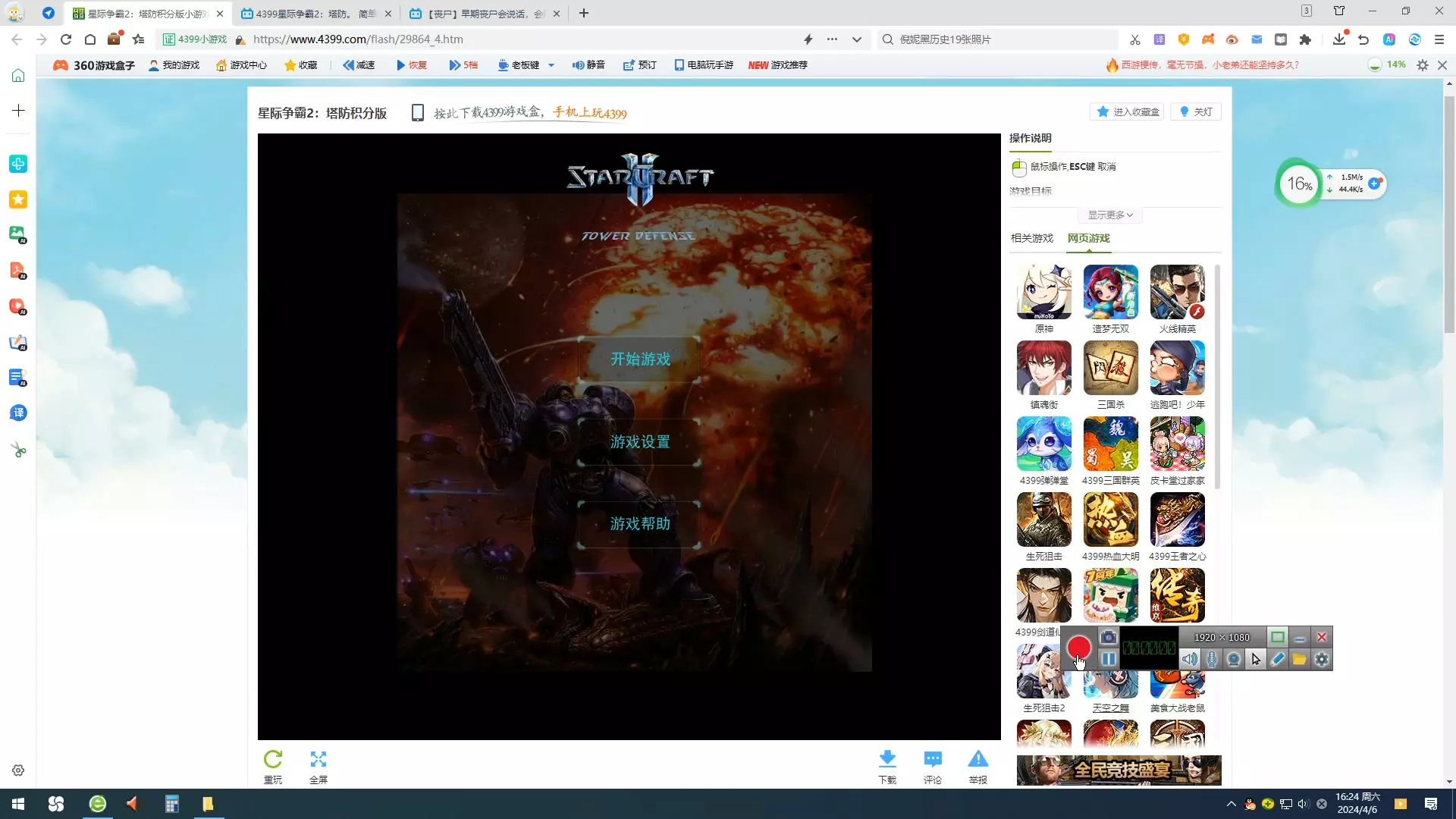The width and height of the screenshot is (1456, 819).
Task: Open the comments (评论) icon
Action: pyautogui.click(x=933, y=760)
